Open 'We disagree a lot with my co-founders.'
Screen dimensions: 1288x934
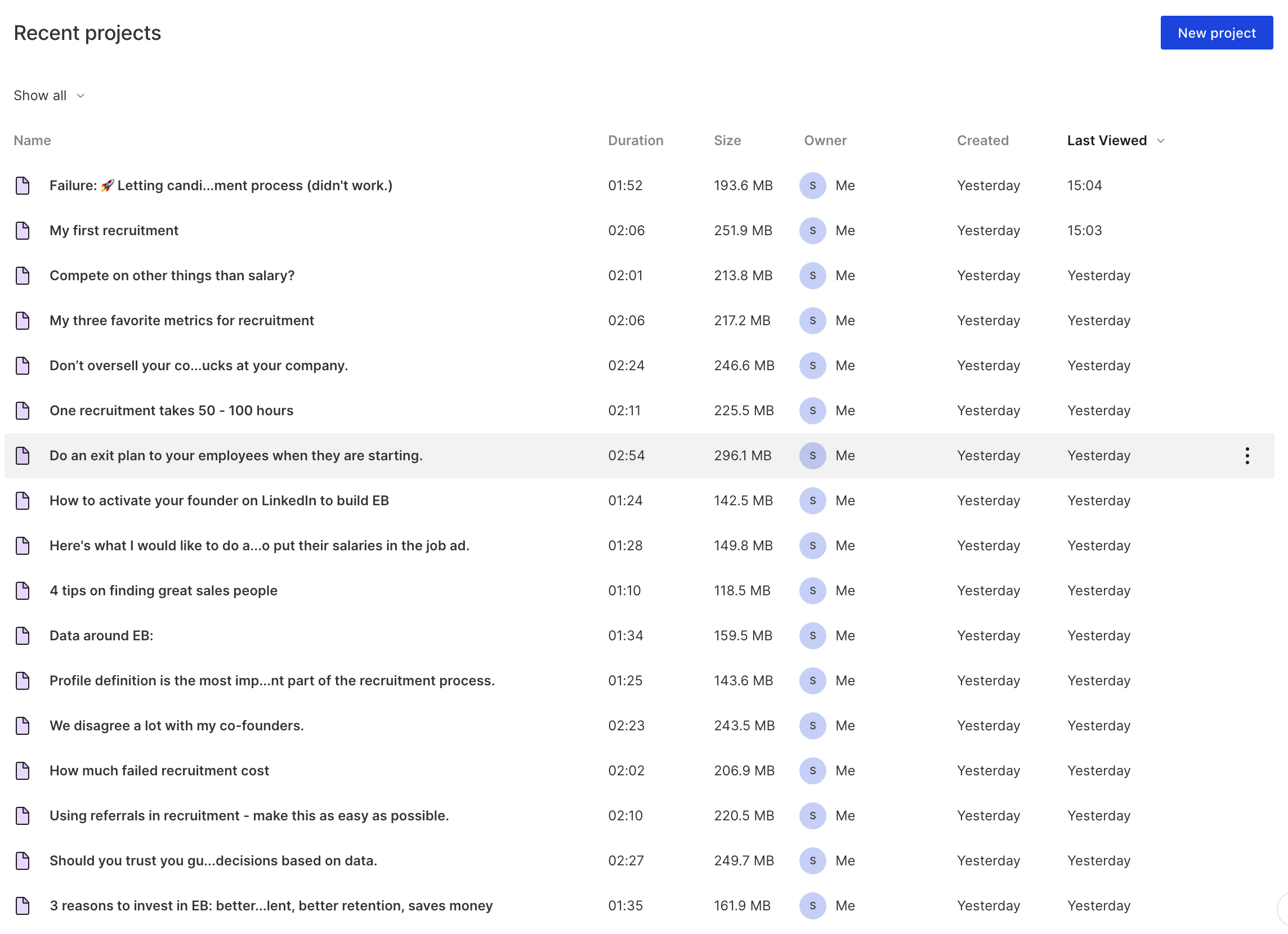(177, 726)
